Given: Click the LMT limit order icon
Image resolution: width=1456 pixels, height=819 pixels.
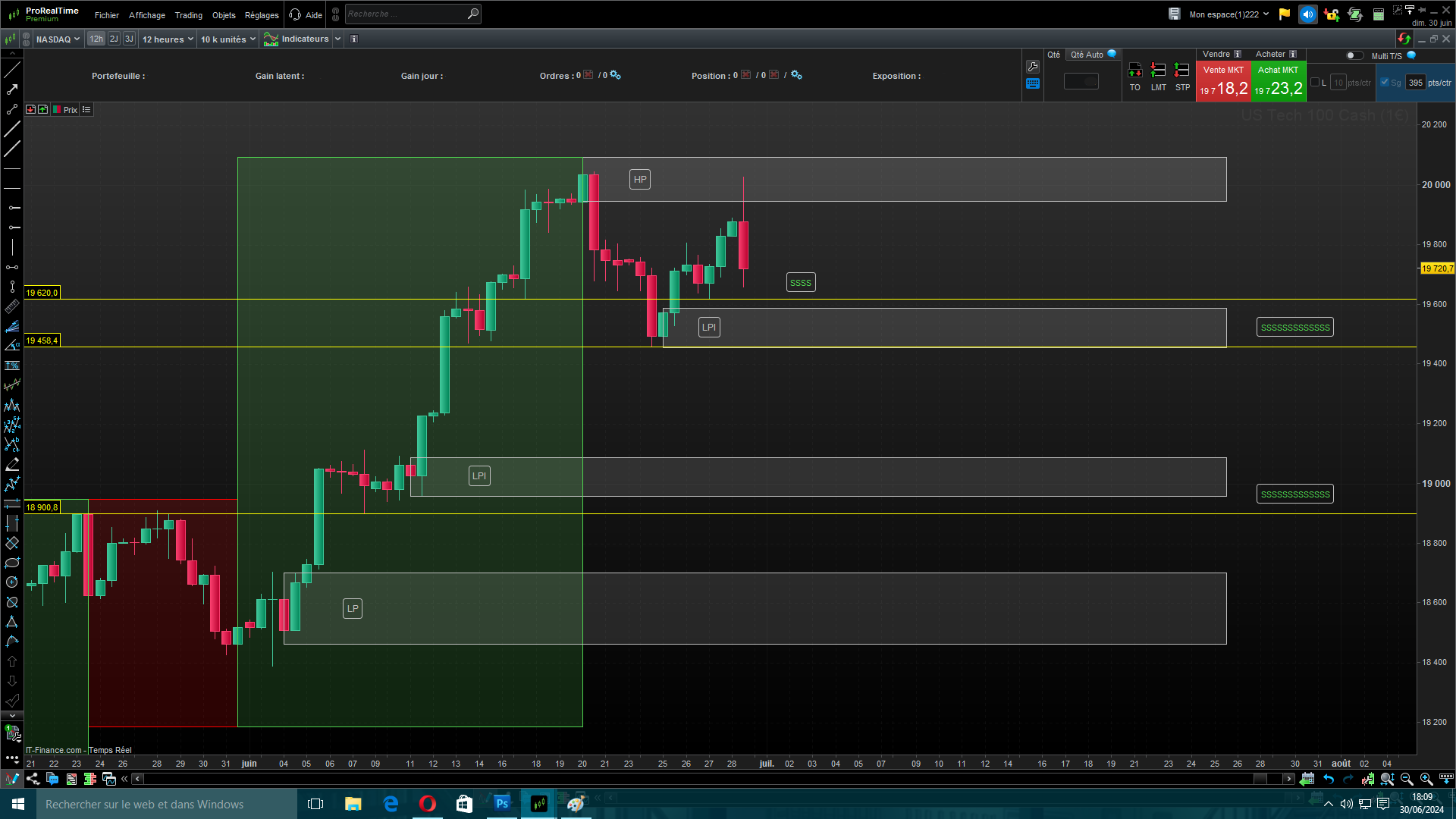Looking at the screenshot, I should 1158,71.
